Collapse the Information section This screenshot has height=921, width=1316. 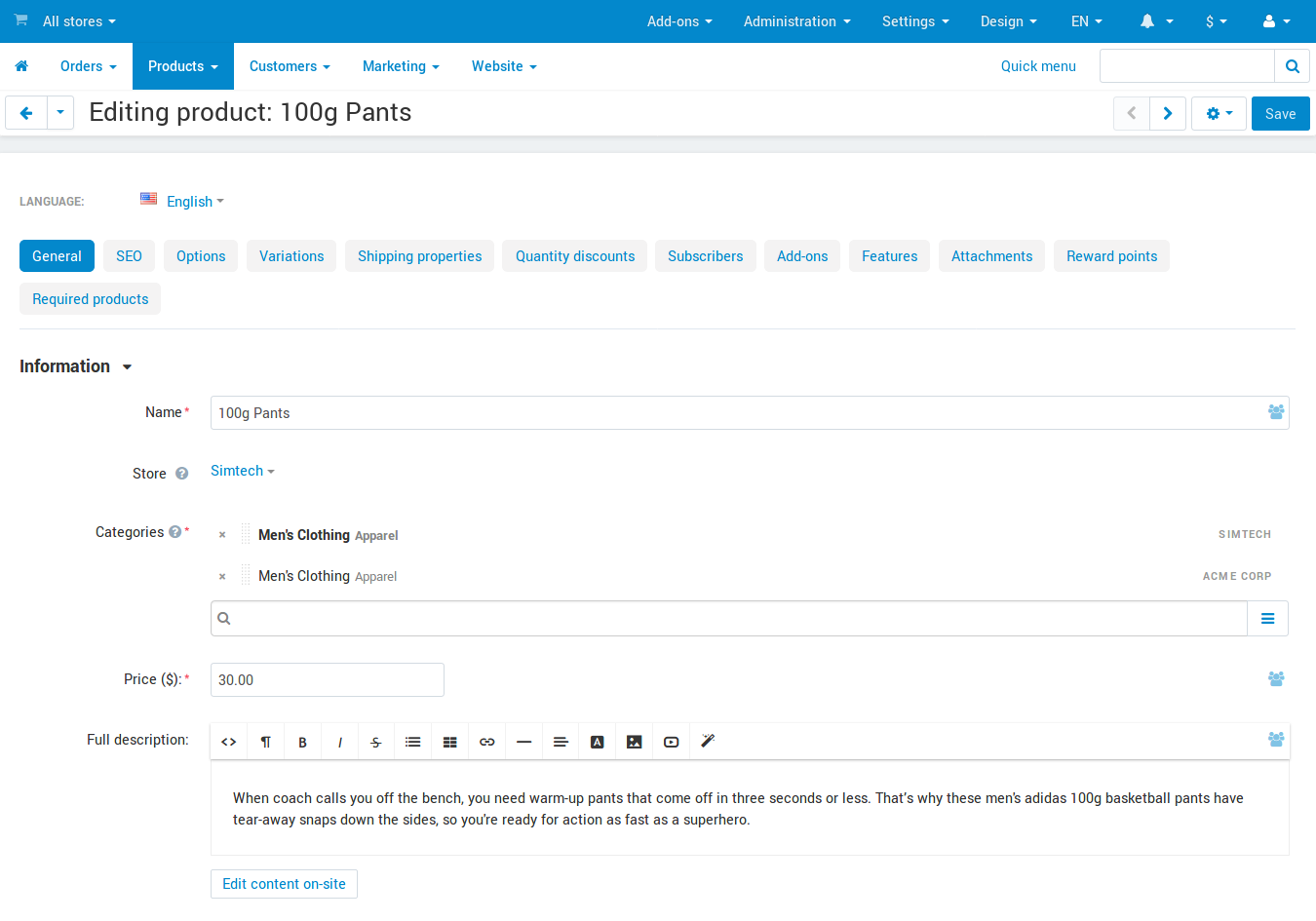76,366
